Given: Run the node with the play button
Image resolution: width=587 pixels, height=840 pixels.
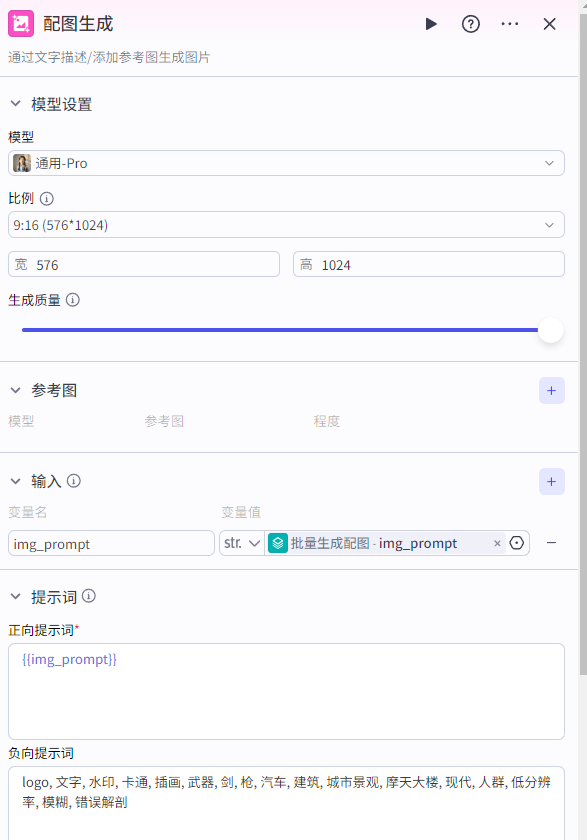Looking at the screenshot, I should 431,24.
